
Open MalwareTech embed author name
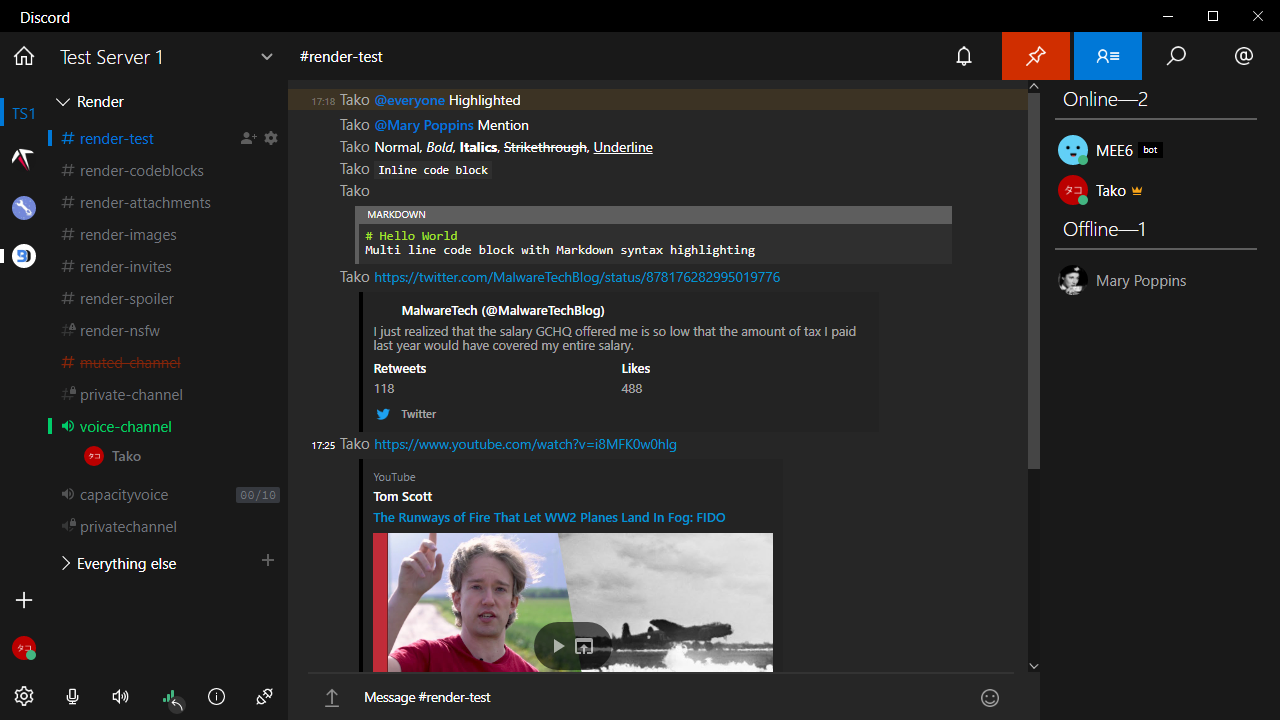(503, 310)
